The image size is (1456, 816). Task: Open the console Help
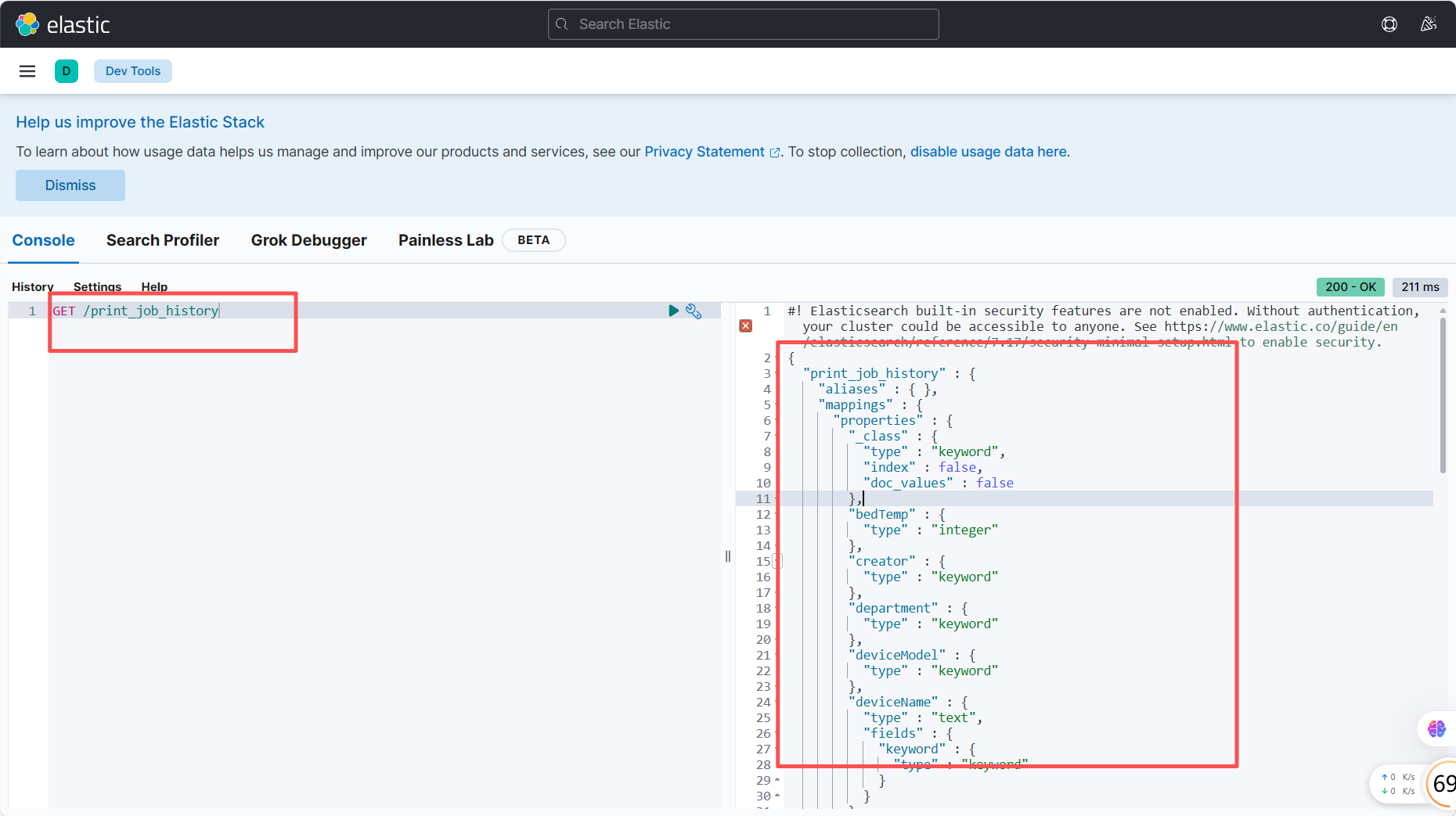[x=154, y=286]
